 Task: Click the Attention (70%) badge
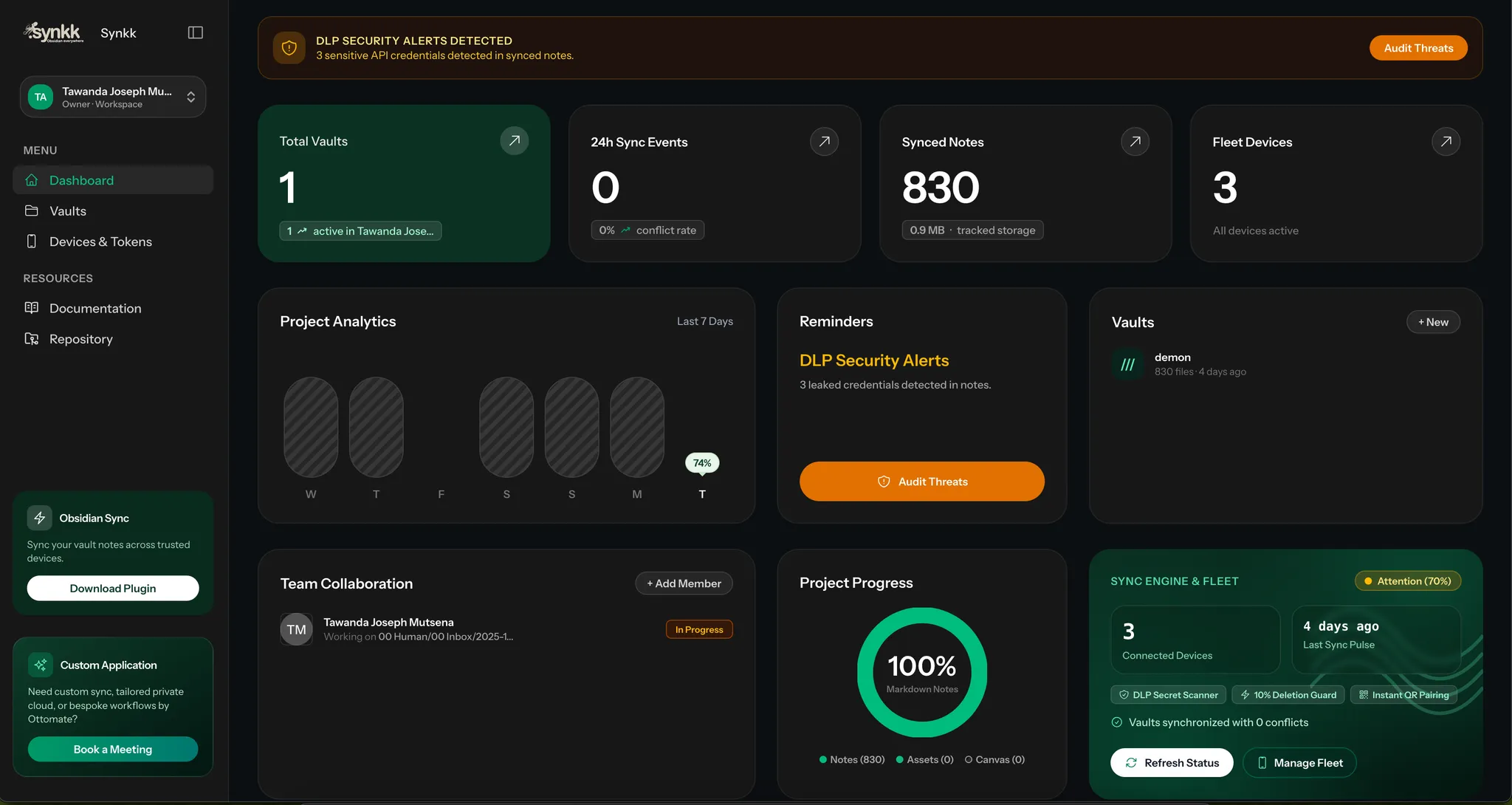pyautogui.click(x=1408, y=581)
